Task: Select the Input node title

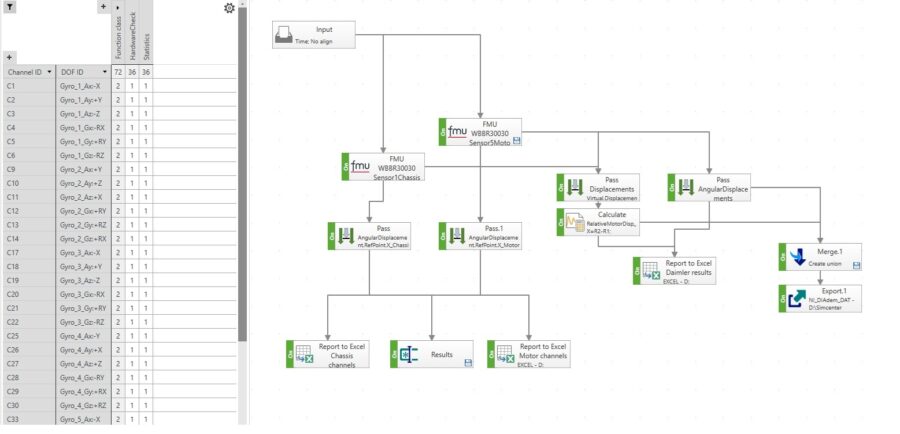Action: click(x=324, y=30)
